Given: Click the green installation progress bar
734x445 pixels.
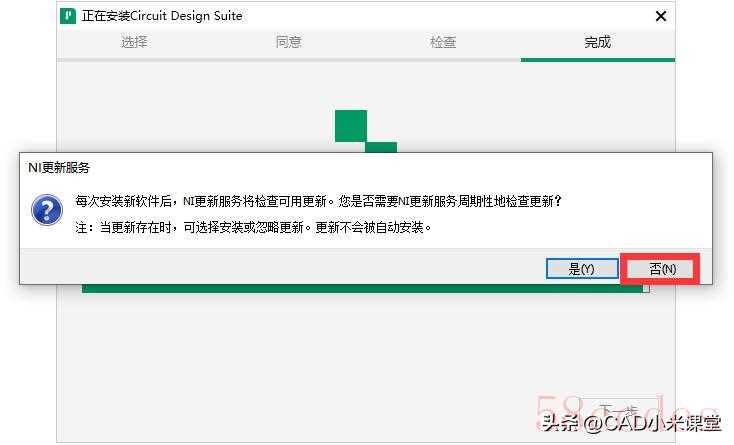Looking at the screenshot, I should coord(365,288).
